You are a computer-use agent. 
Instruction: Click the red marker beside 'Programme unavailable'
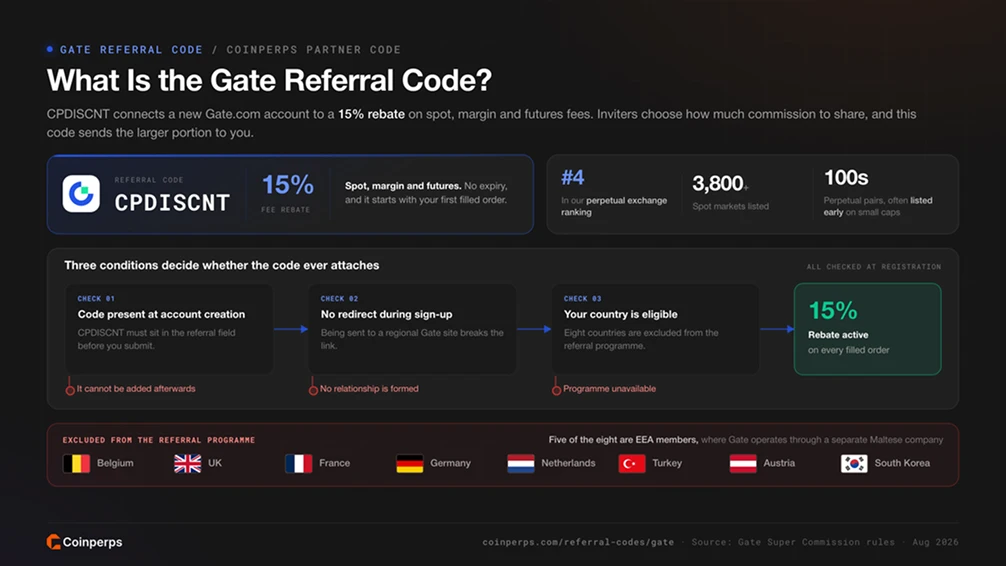(x=556, y=390)
